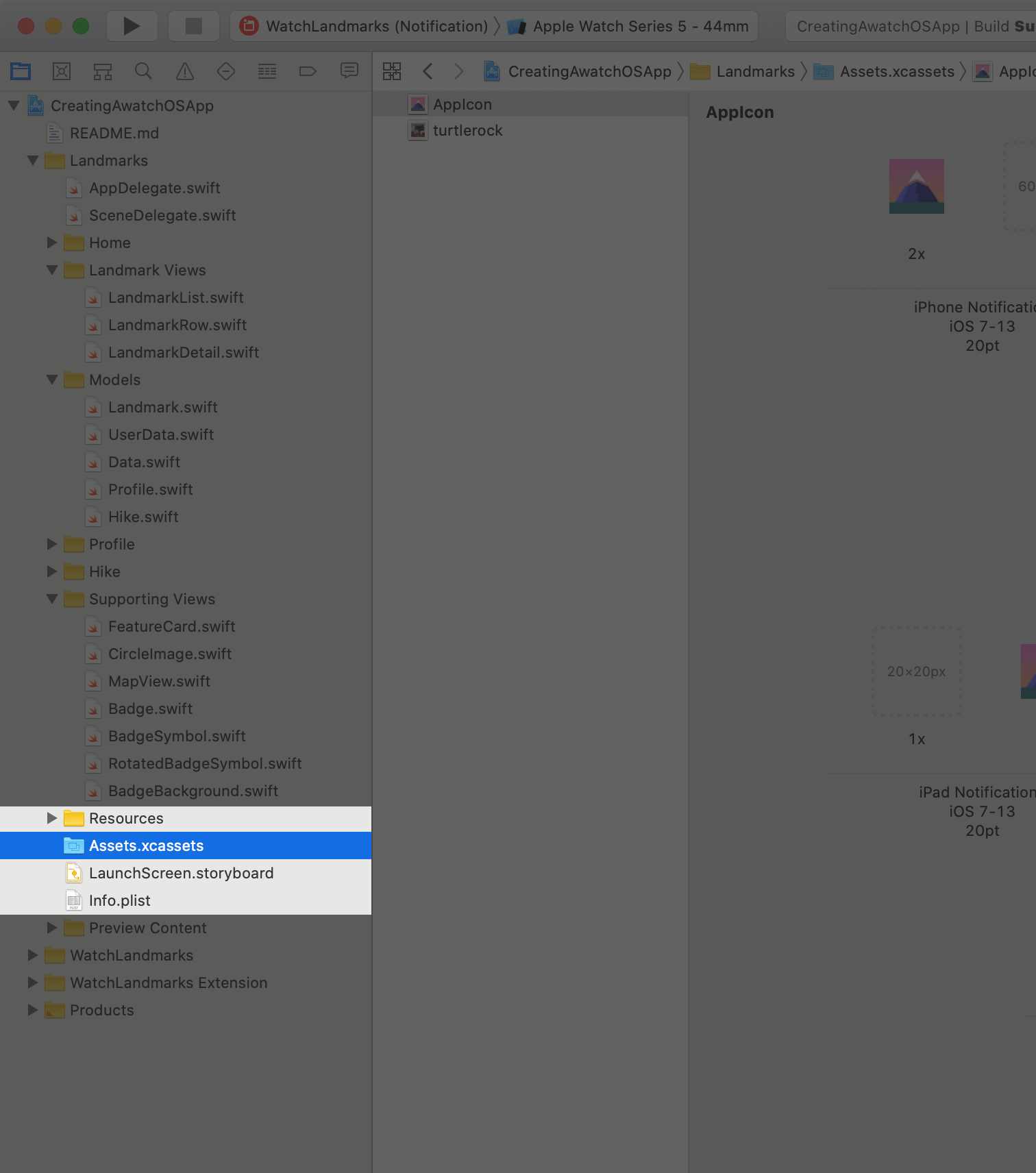Screen dimensions: 1036x1173
Task: Open the Breakpoint navigator
Action: (x=308, y=71)
